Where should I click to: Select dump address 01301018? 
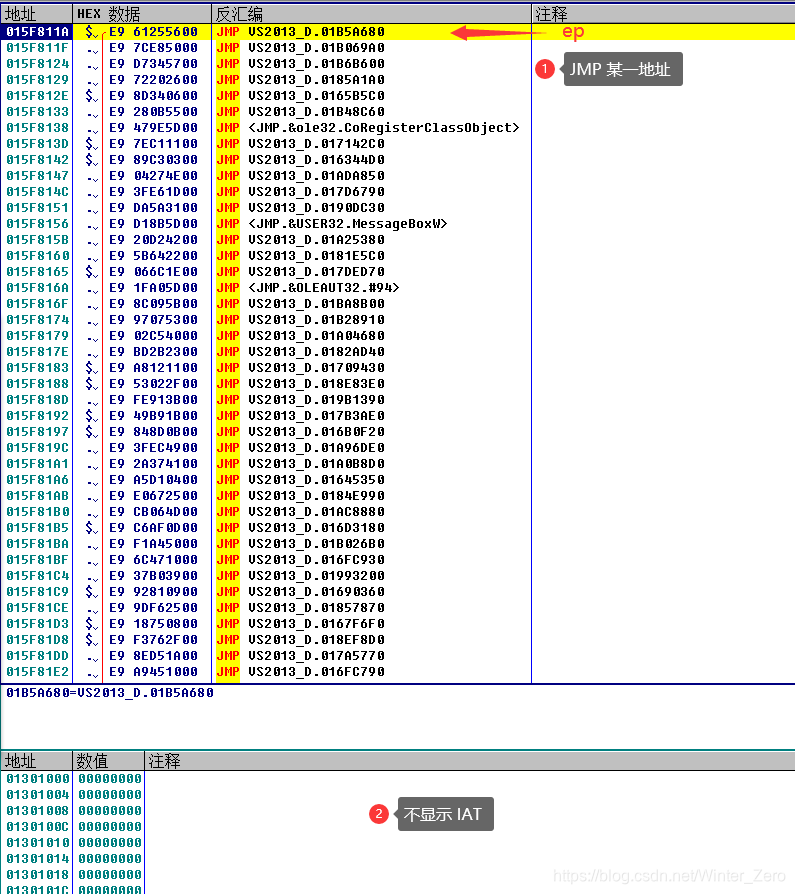click(38, 874)
